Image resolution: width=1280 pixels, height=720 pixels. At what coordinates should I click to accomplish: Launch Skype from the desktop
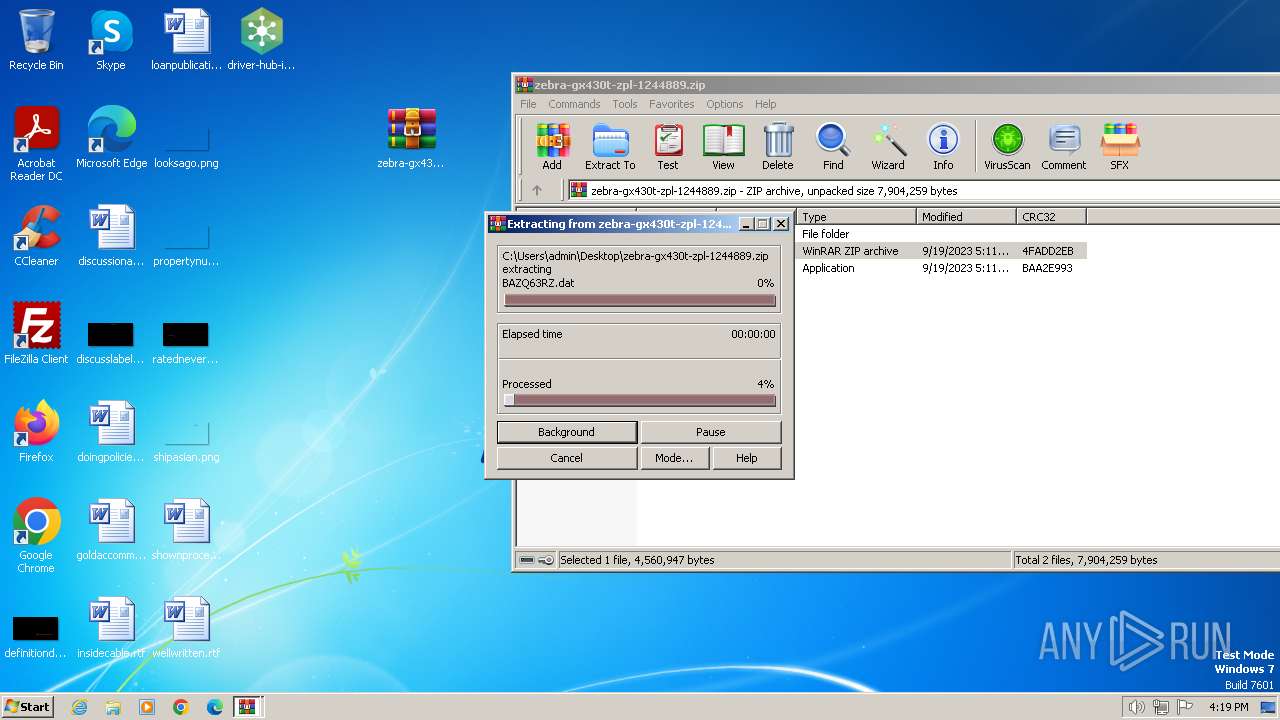coord(110,40)
